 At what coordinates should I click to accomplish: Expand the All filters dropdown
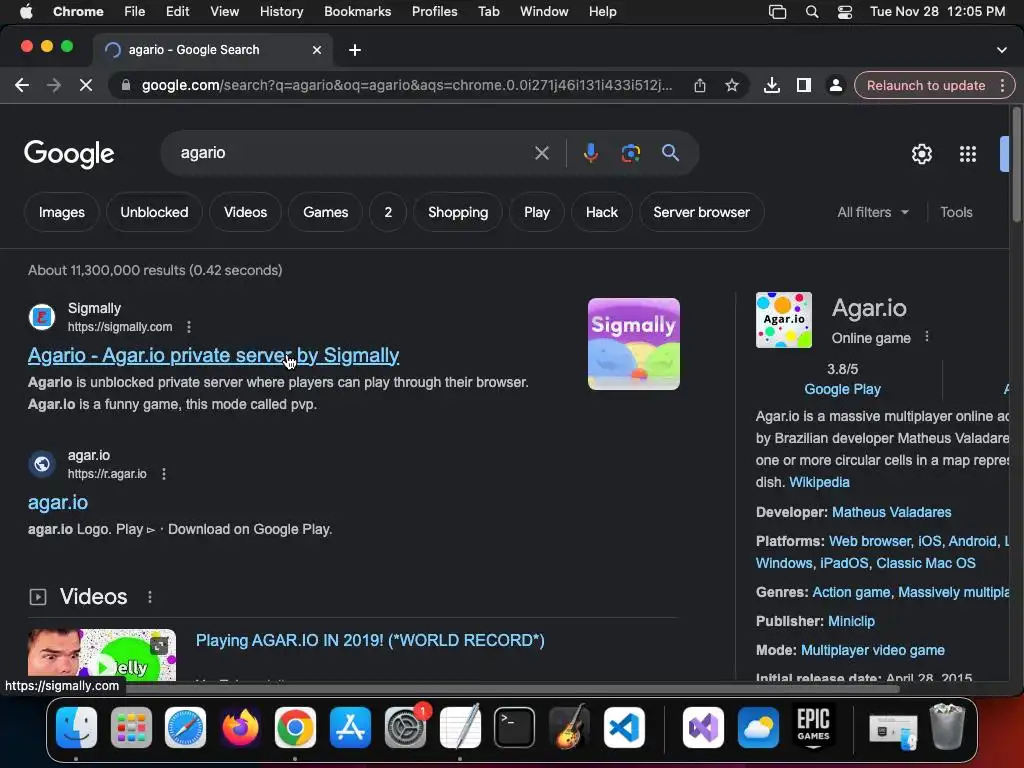[872, 212]
